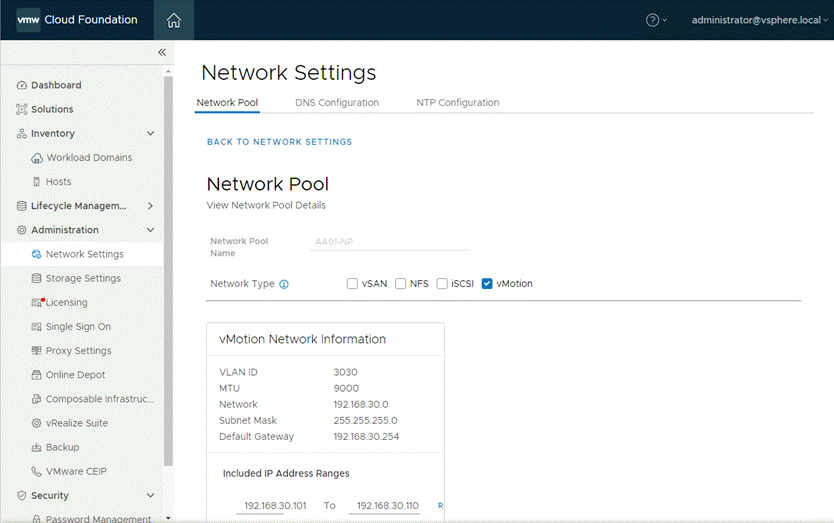The image size is (834, 523).
Task: Click the Default Gateway value 192.168.30.254
Action: point(366,437)
